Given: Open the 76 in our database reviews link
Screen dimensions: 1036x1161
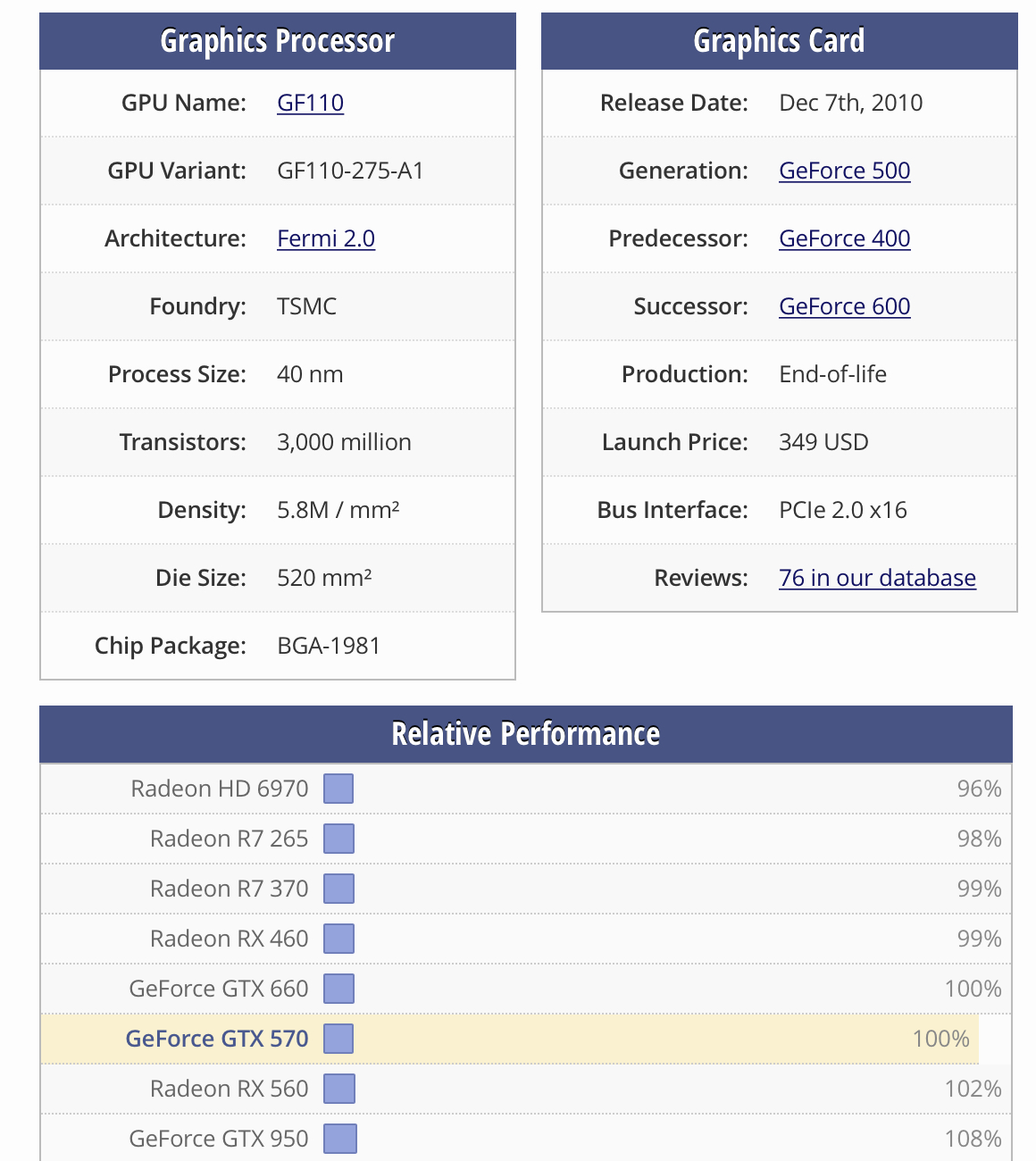Looking at the screenshot, I should pos(877,578).
